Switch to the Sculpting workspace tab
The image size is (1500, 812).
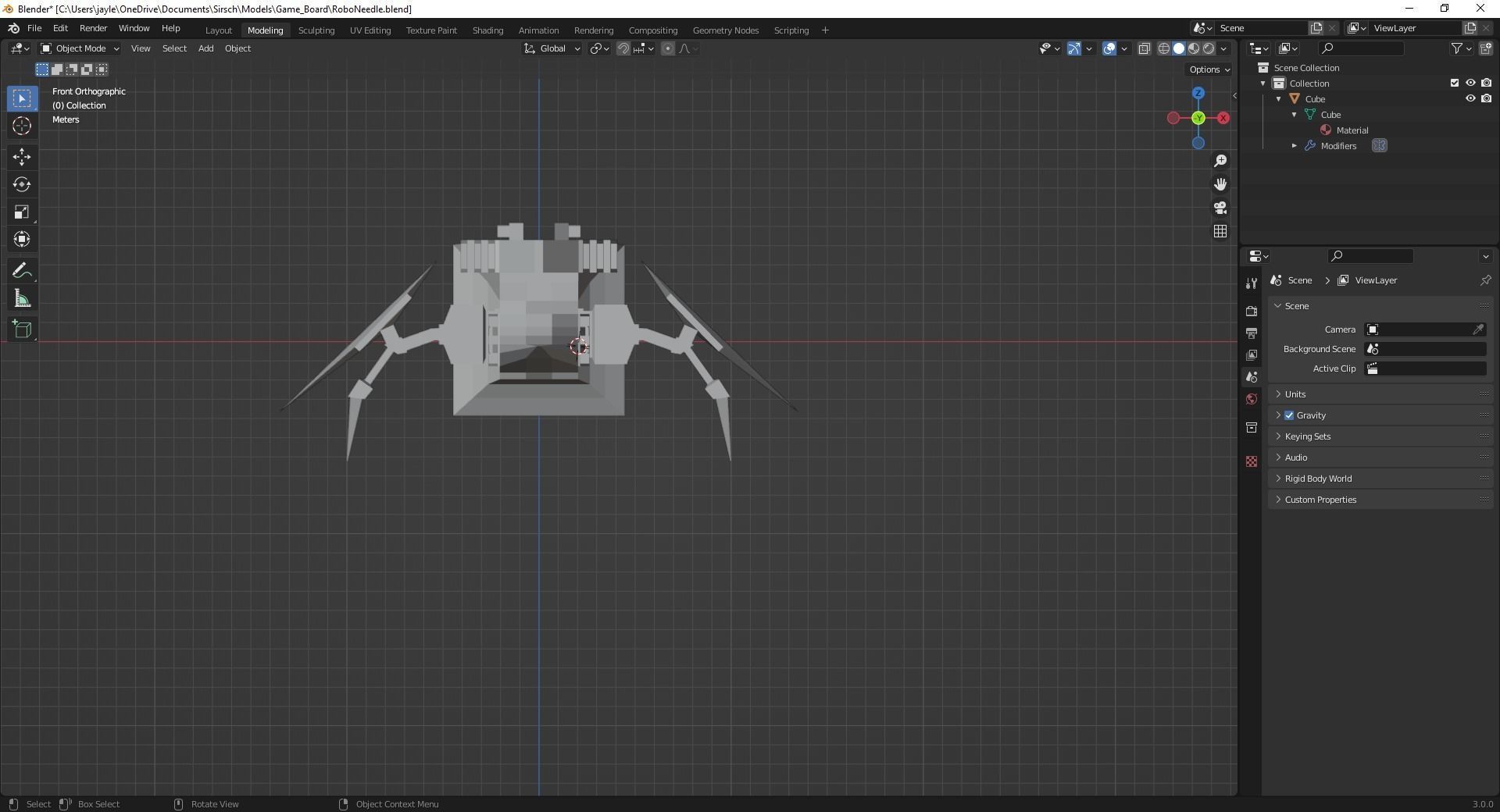tap(316, 30)
